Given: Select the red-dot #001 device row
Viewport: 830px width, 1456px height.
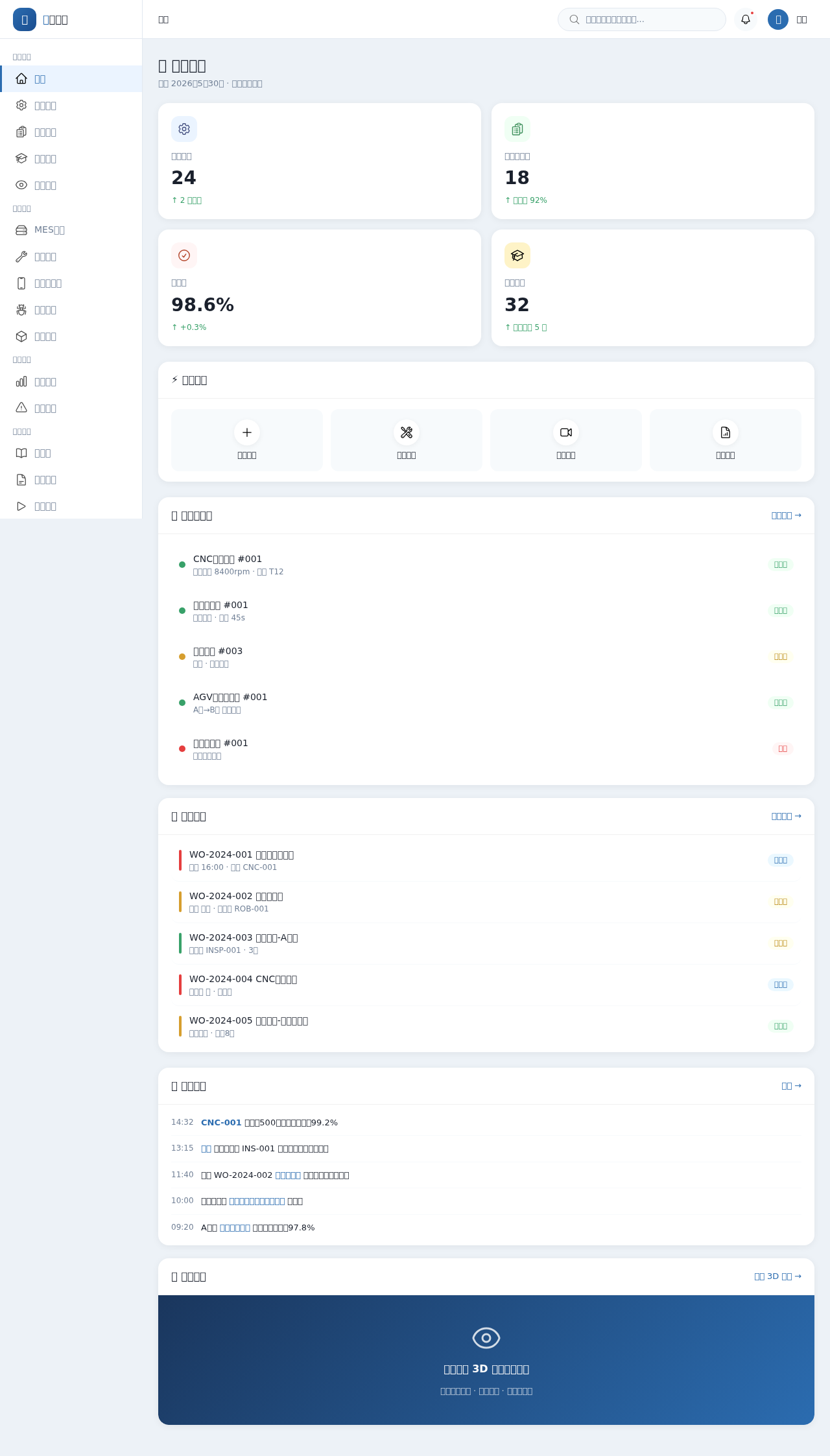Looking at the screenshot, I should coord(486,749).
